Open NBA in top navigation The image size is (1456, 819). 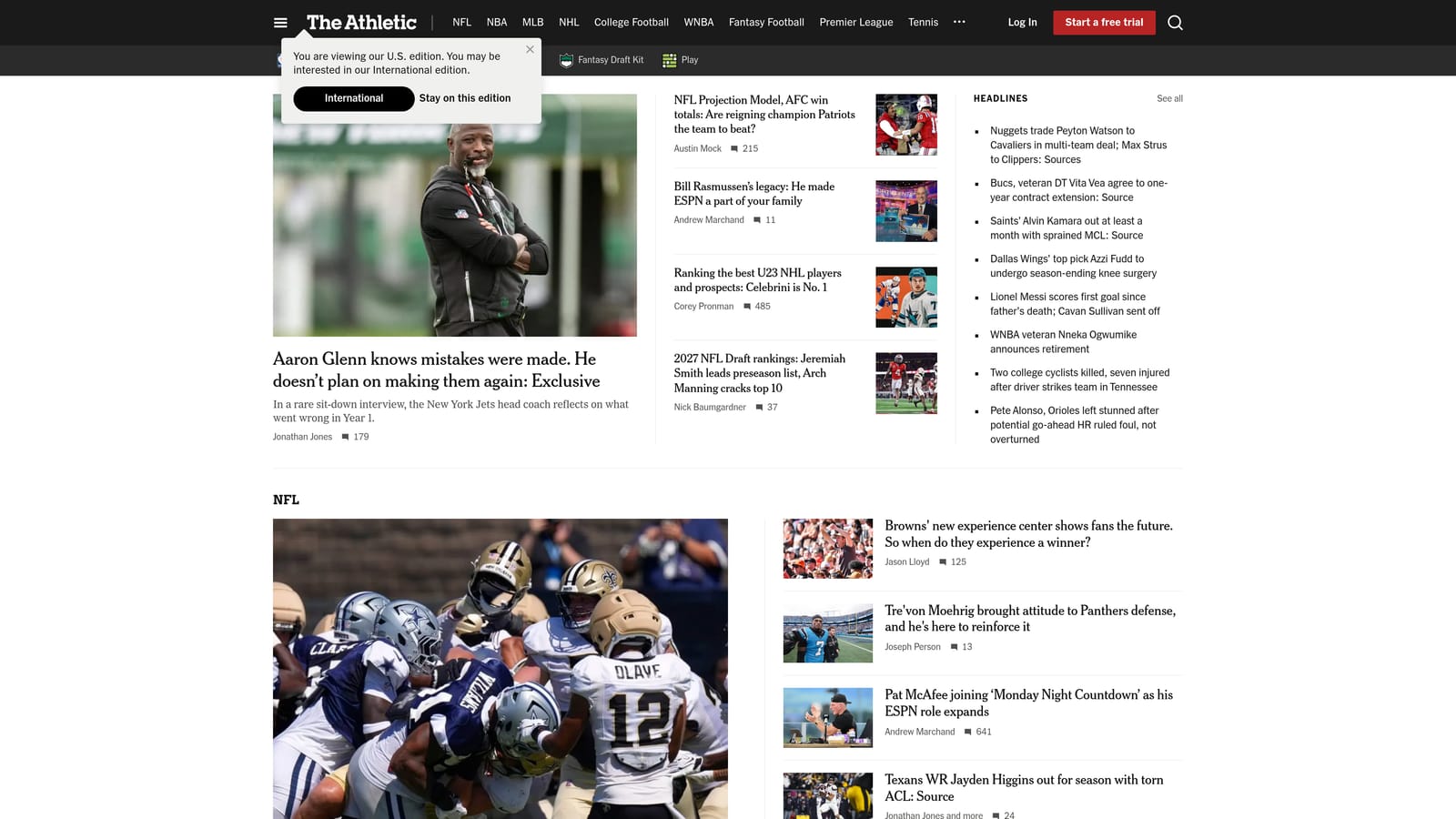coord(497,22)
